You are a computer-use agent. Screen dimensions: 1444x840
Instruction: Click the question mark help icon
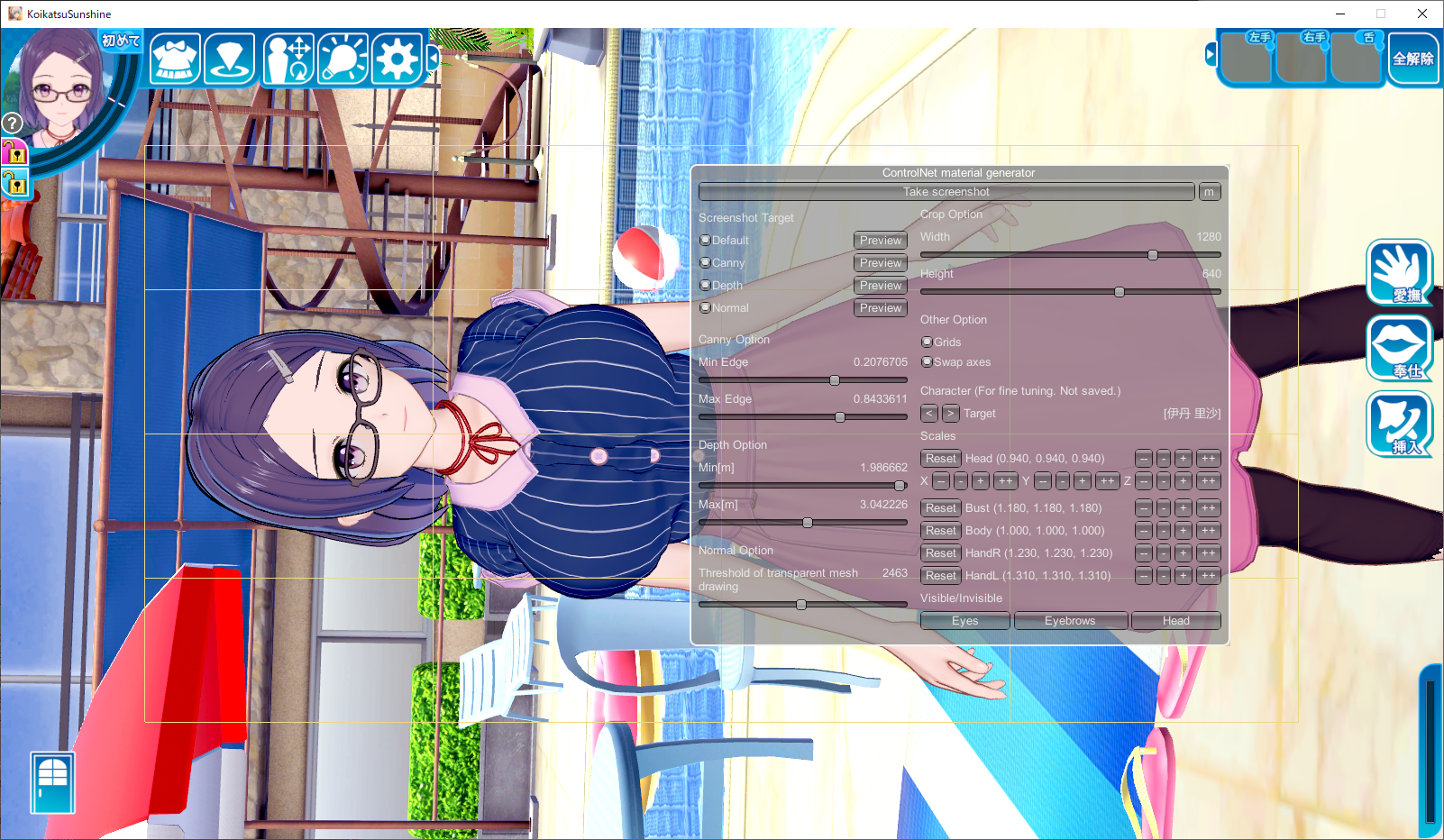[12, 123]
